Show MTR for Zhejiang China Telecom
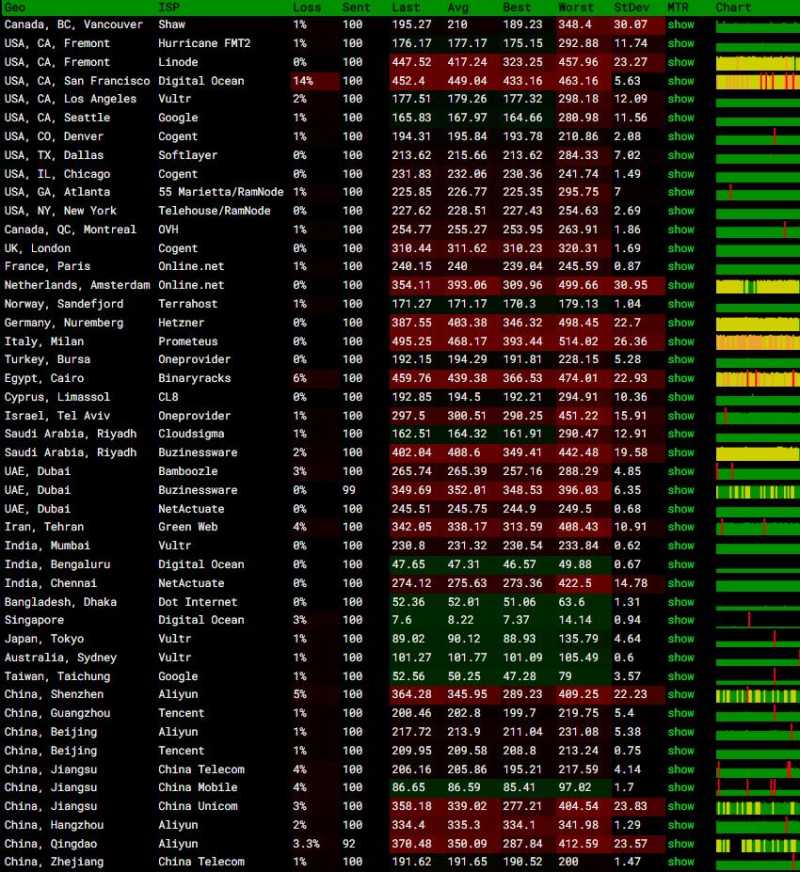This screenshot has height=872, width=800. pyautogui.click(x=681, y=862)
